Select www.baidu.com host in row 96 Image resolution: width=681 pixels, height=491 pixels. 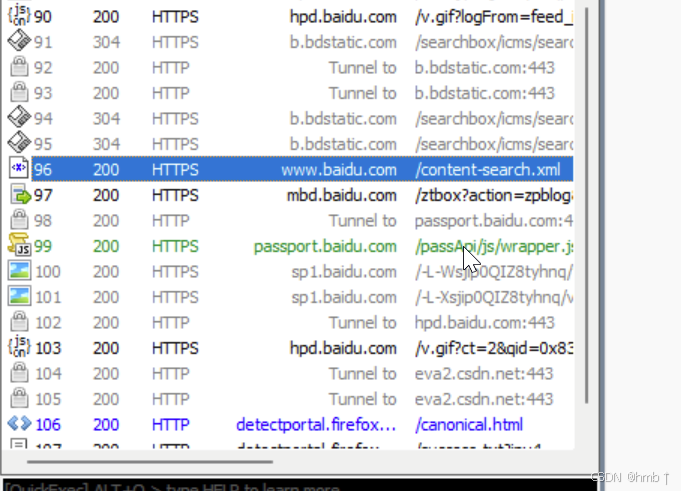339,170
